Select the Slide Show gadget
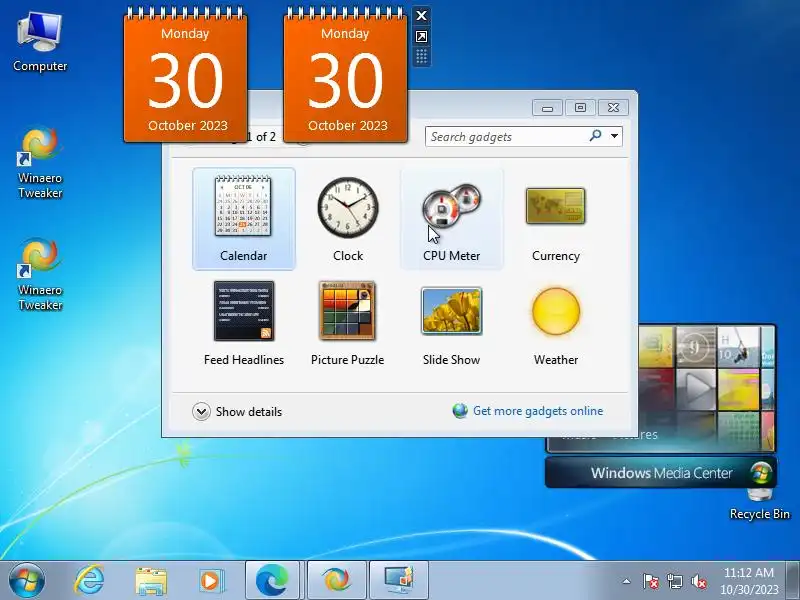 click(x=452, y=323)
